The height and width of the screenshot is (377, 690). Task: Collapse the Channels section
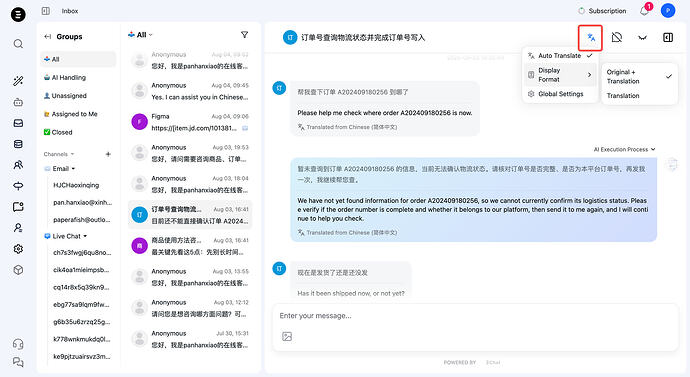click(x=59, y=154)
